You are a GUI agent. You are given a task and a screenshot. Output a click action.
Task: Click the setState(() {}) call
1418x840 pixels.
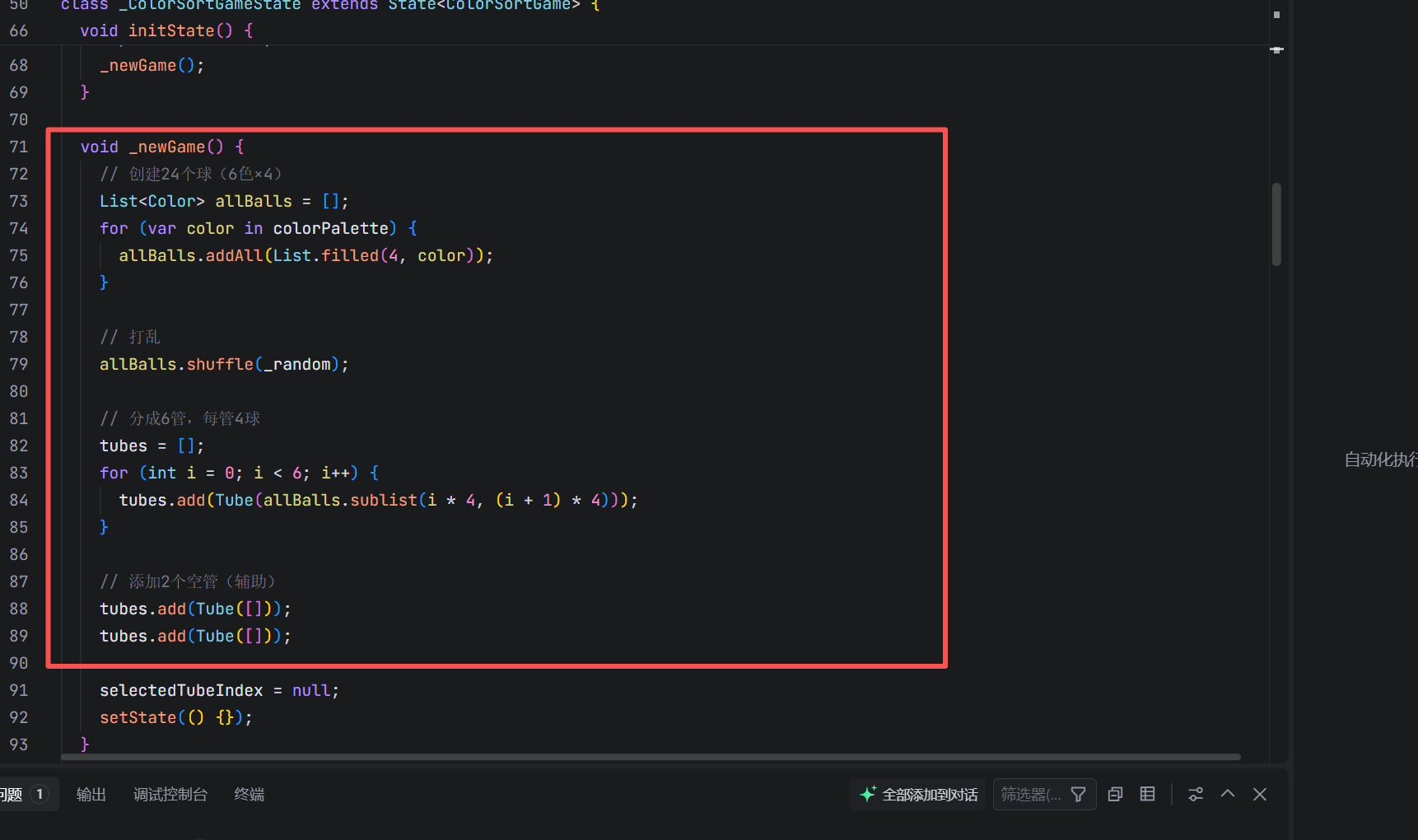click(x=176, y=717)
